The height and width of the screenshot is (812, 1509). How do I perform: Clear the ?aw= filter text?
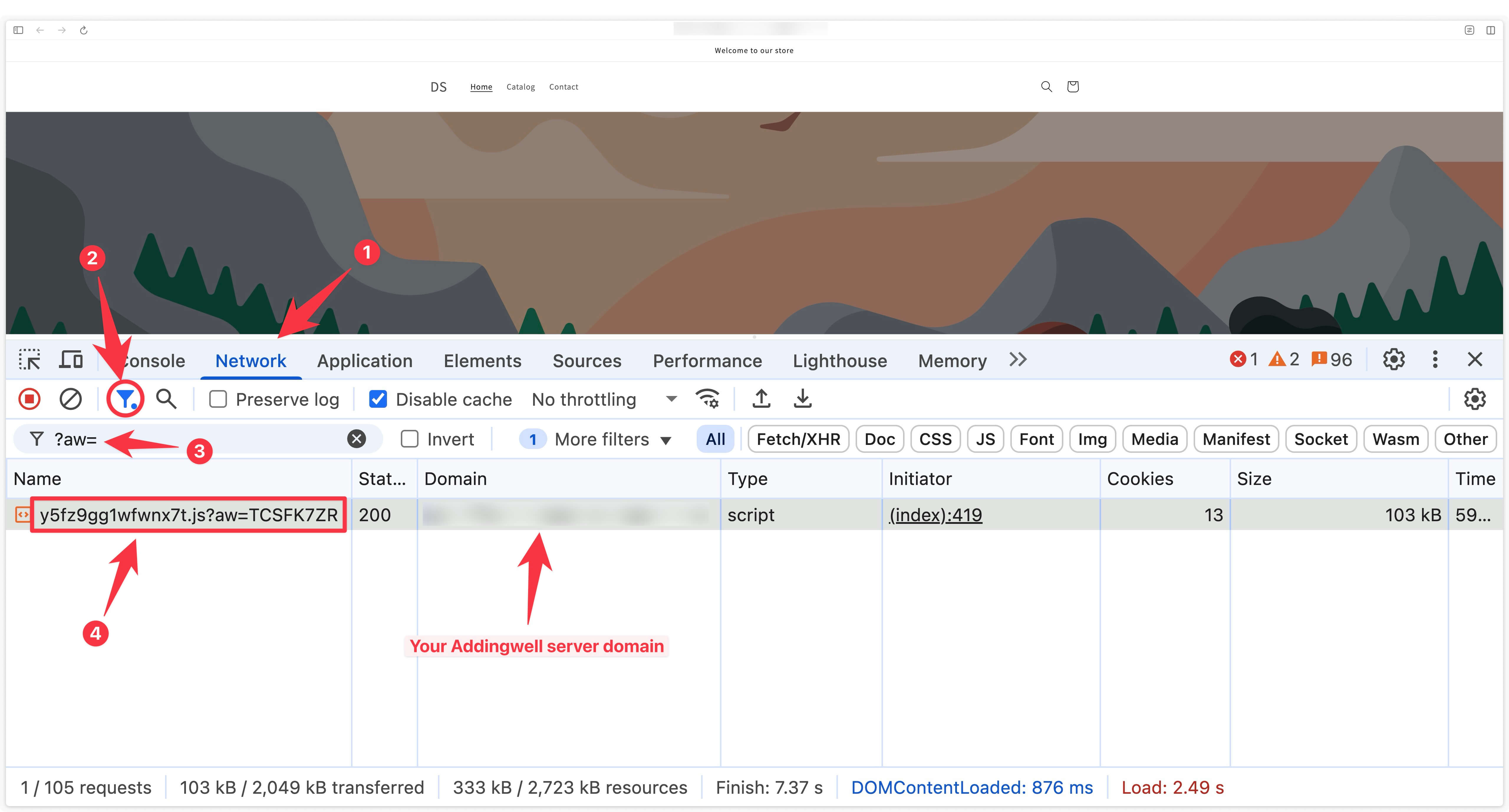tap(356, 438)
